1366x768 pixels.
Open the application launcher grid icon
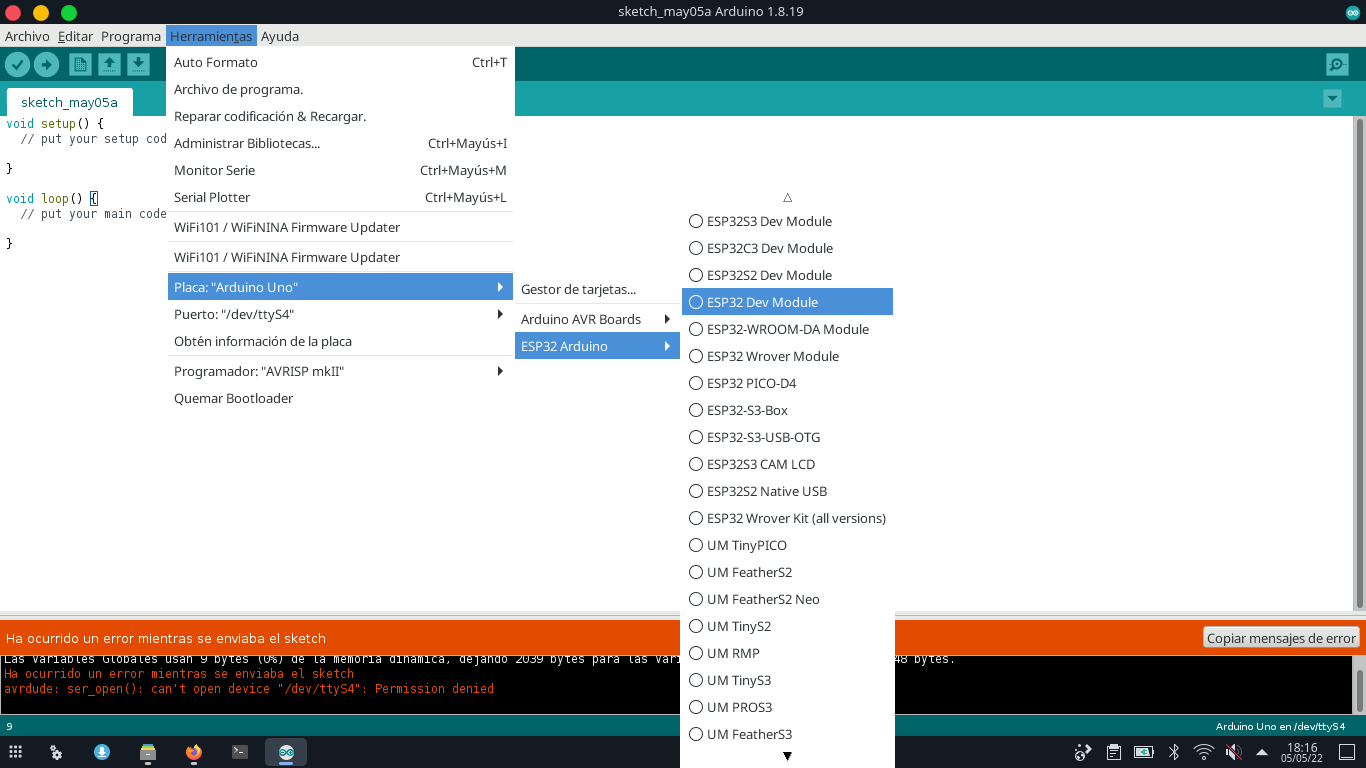click(15, 752)
